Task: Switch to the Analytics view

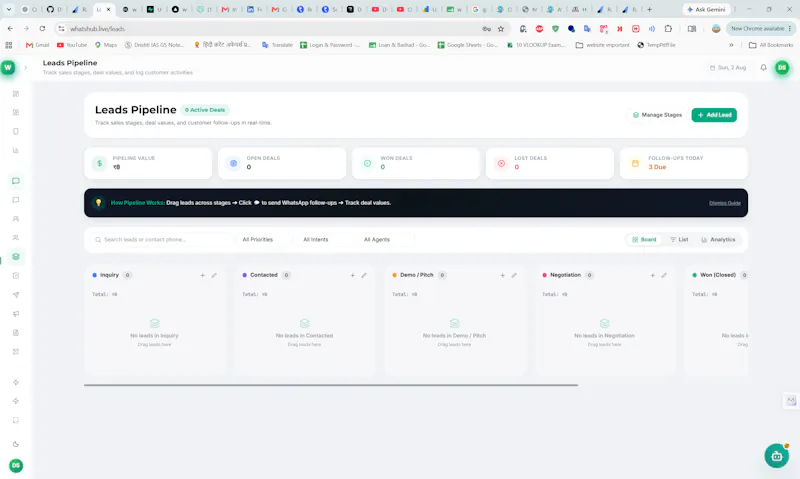Action: [x=718, y=239]
